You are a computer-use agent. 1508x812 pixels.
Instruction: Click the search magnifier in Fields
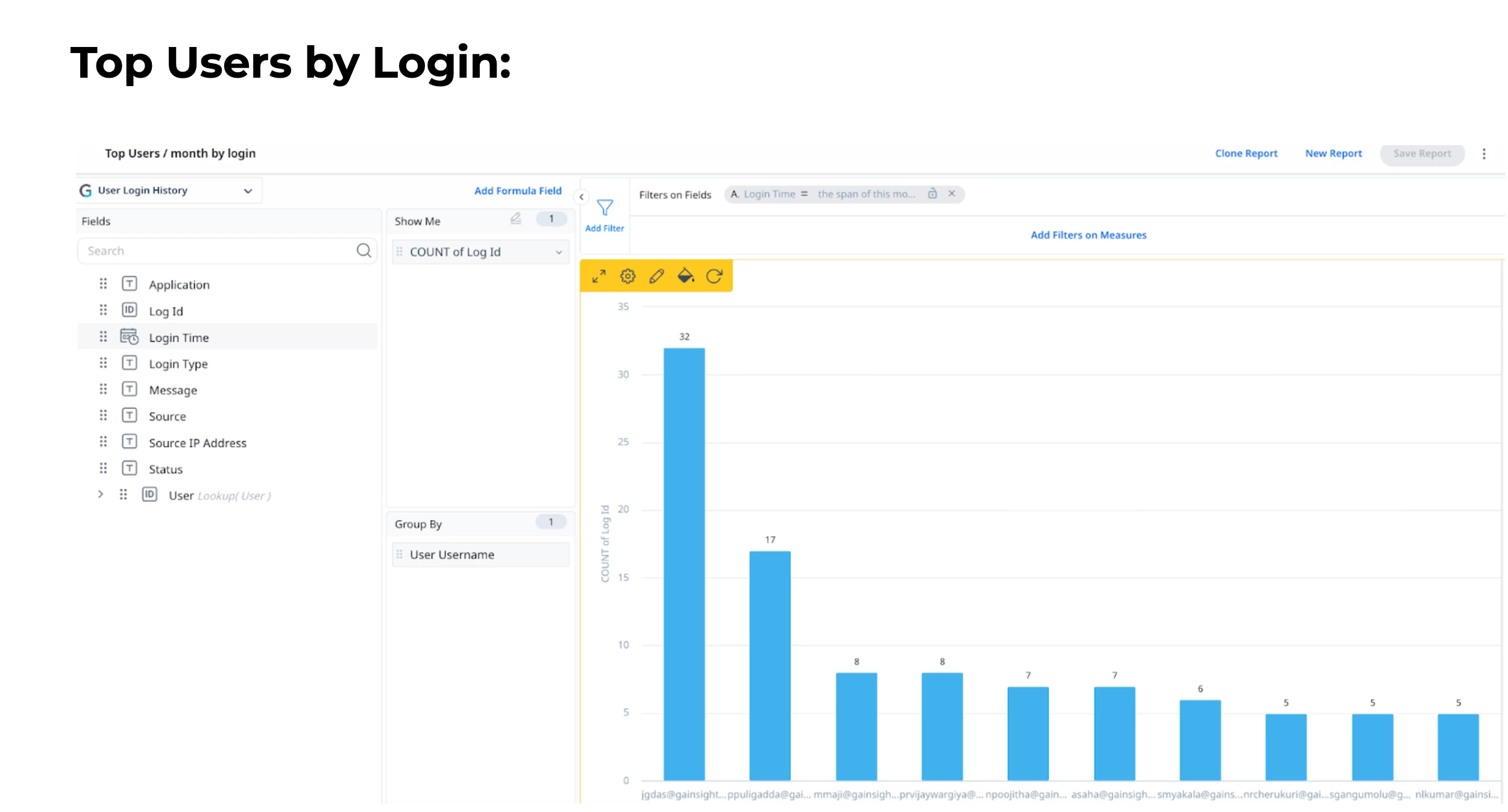pos(363,251)
